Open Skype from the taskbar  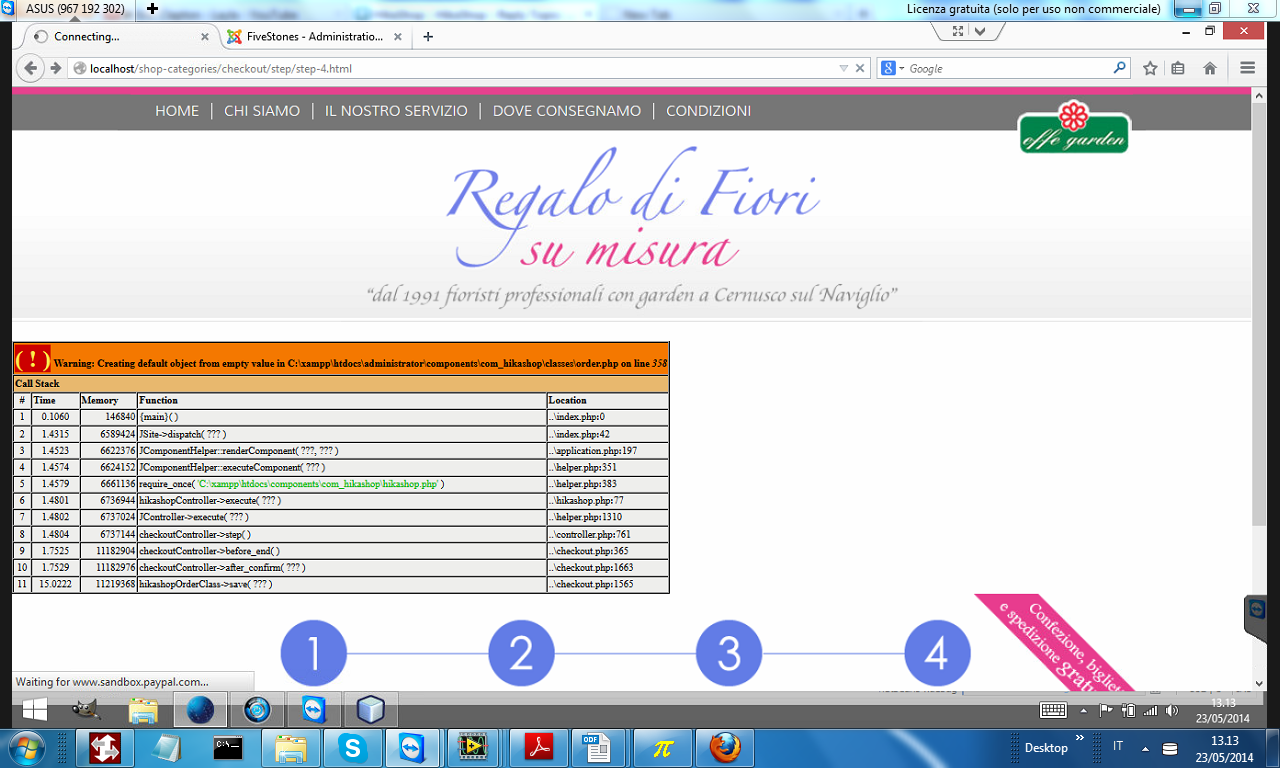351,747
